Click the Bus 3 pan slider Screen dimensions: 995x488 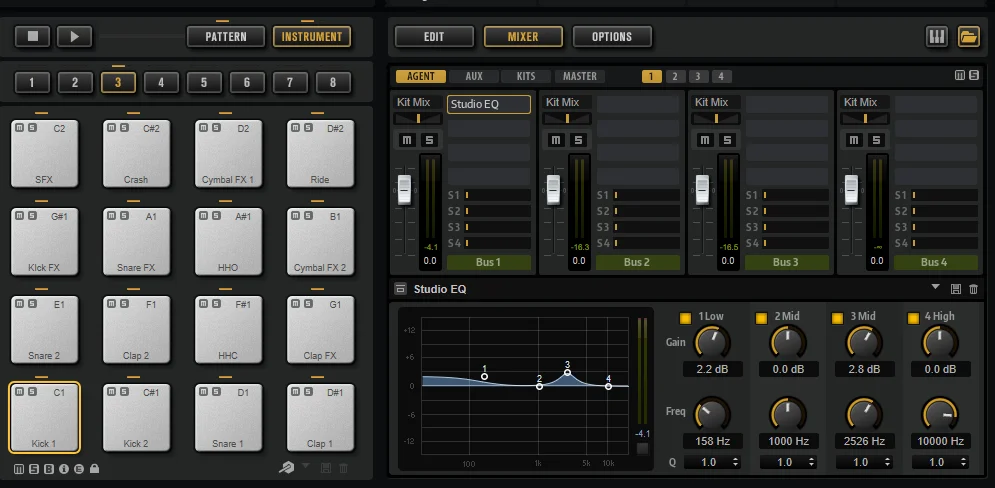click(716, 118)
